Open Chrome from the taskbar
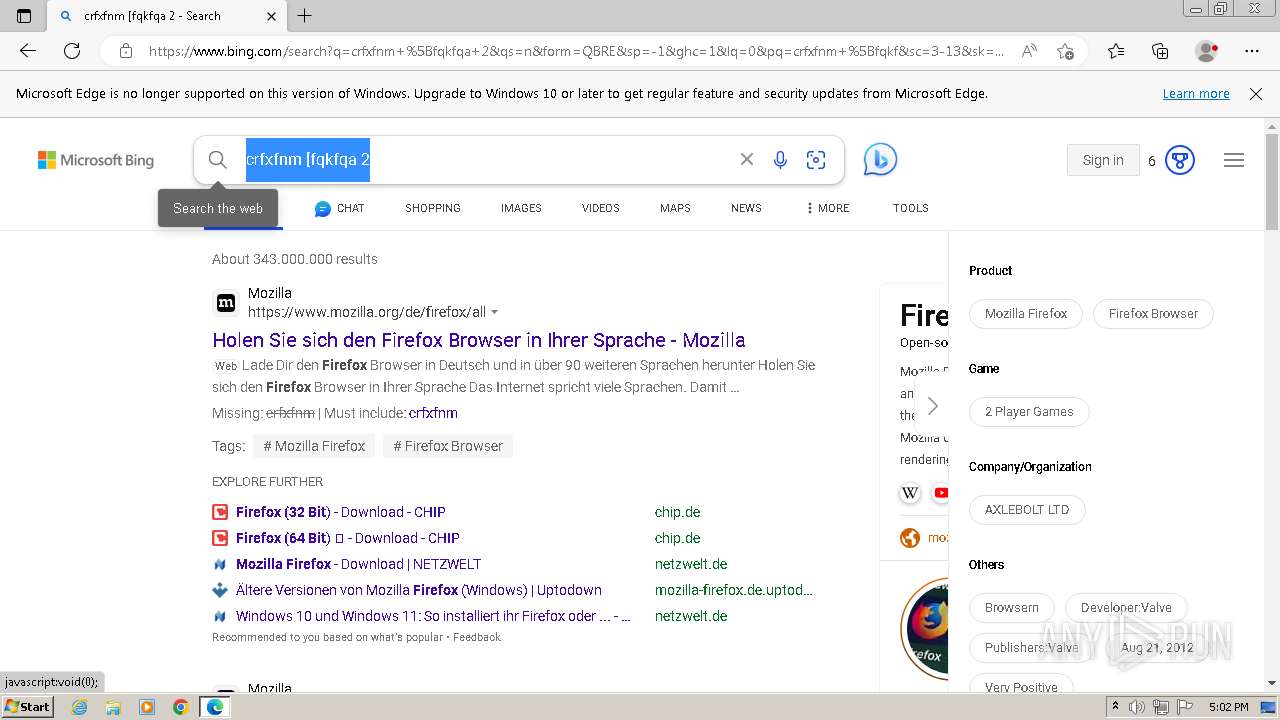The image size is (1280, 720). (x=181, y=707)
